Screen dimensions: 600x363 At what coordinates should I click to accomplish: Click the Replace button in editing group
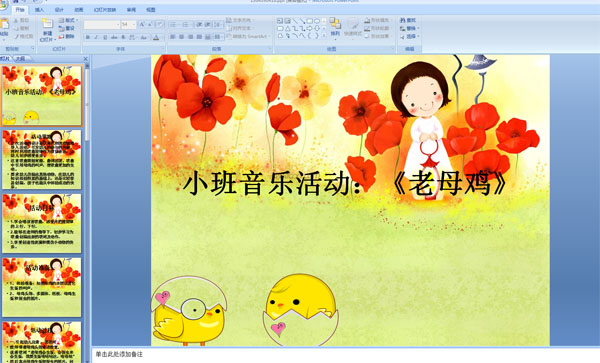[409, 28]
